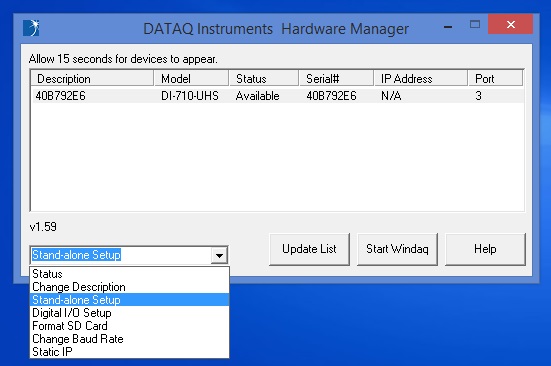The height and width of the screenshot is (366, 551).
Task: Click the Model column header
Action: click(x=192, y=78)
